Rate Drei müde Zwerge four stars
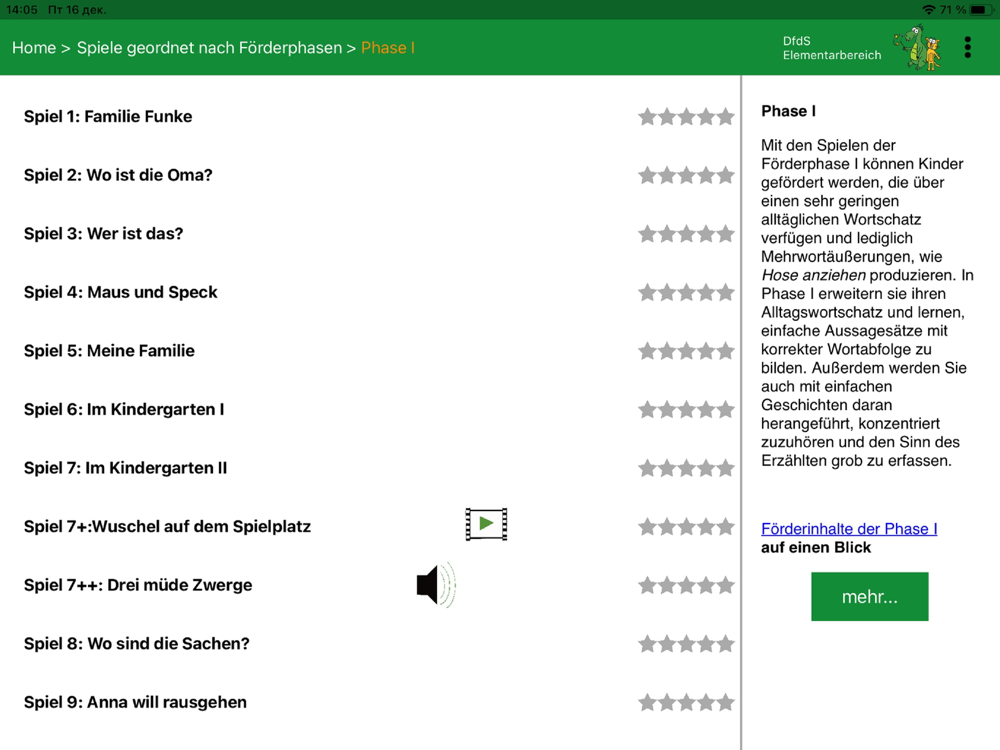The image size is (1000, 750). 706,585
